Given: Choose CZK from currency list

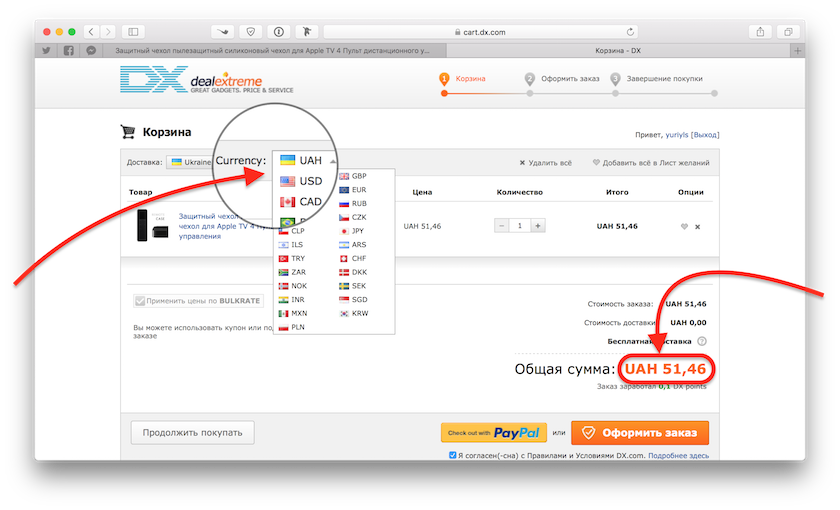Looking at the screenshot, I should [352, 217].
